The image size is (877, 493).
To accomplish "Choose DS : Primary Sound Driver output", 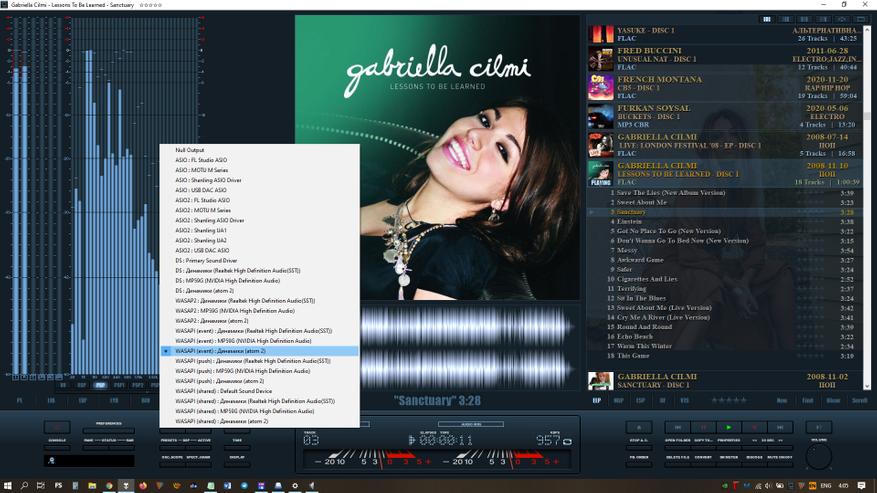I will click(x=259, y=260).
